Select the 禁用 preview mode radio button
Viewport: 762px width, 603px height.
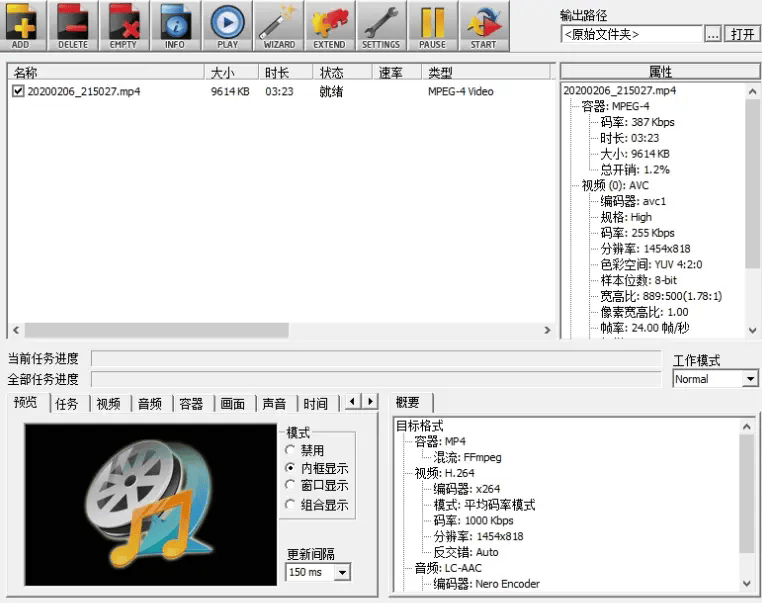(290, 450)
